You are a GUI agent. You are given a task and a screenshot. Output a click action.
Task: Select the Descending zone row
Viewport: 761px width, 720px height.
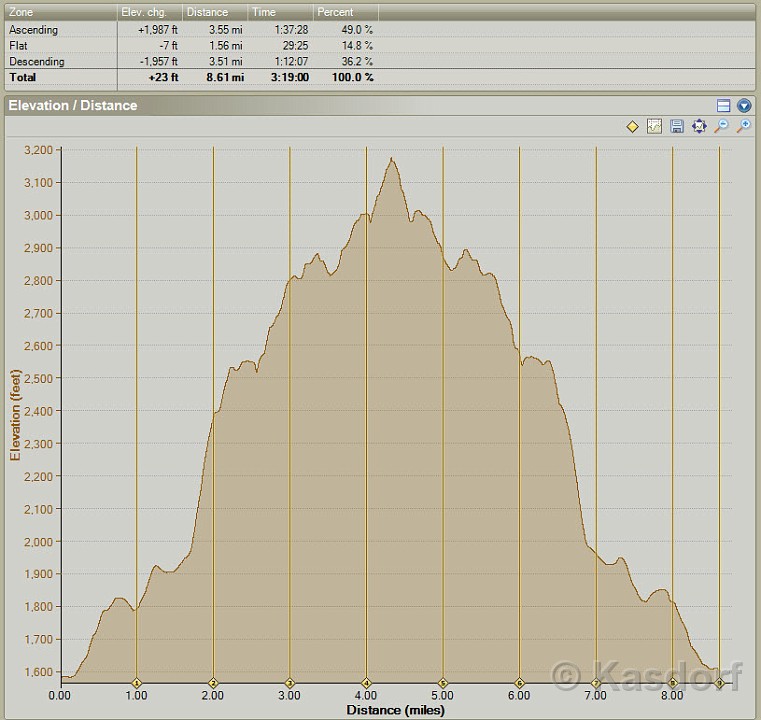tap(37, 62)
